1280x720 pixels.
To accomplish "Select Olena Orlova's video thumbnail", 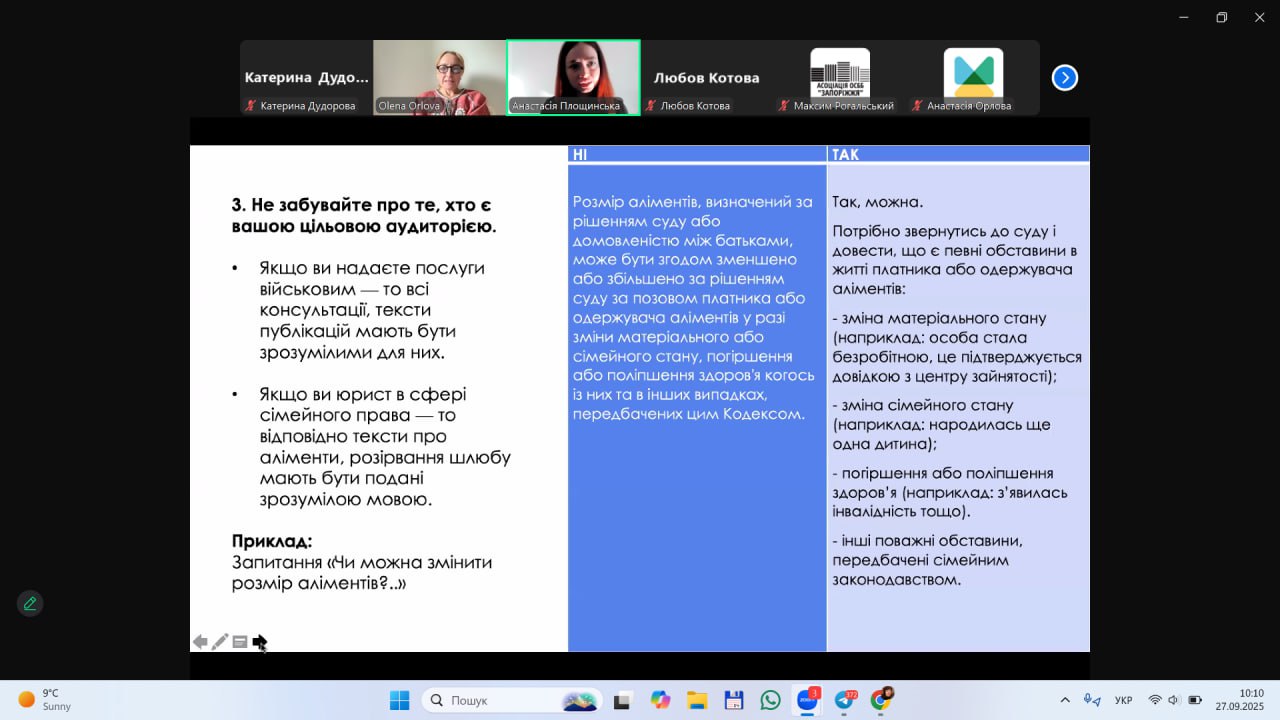I will [x=439, y=77].
